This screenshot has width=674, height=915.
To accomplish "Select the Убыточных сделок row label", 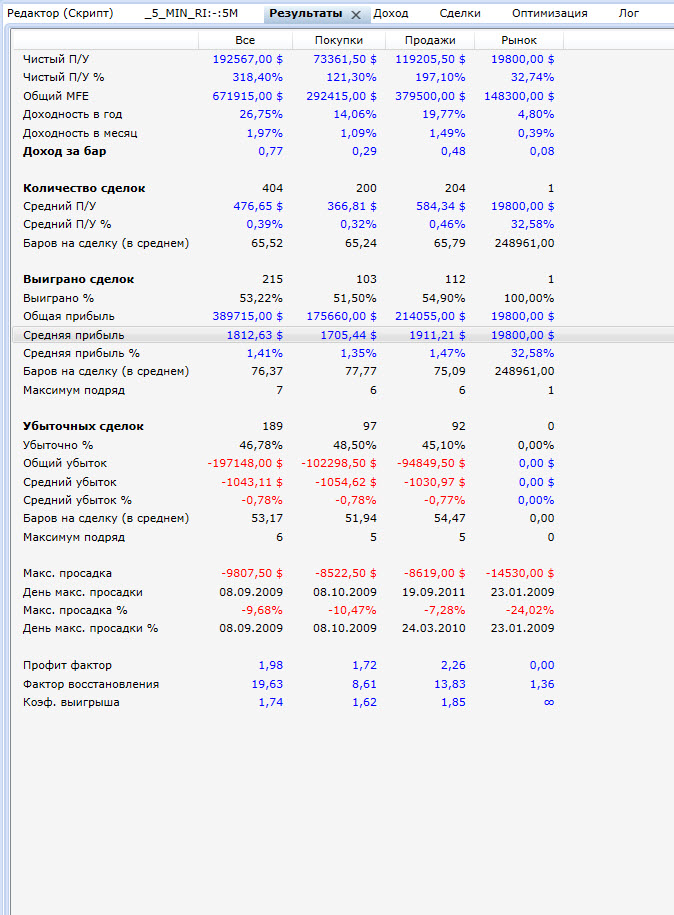I will click(x=83, y=426).
